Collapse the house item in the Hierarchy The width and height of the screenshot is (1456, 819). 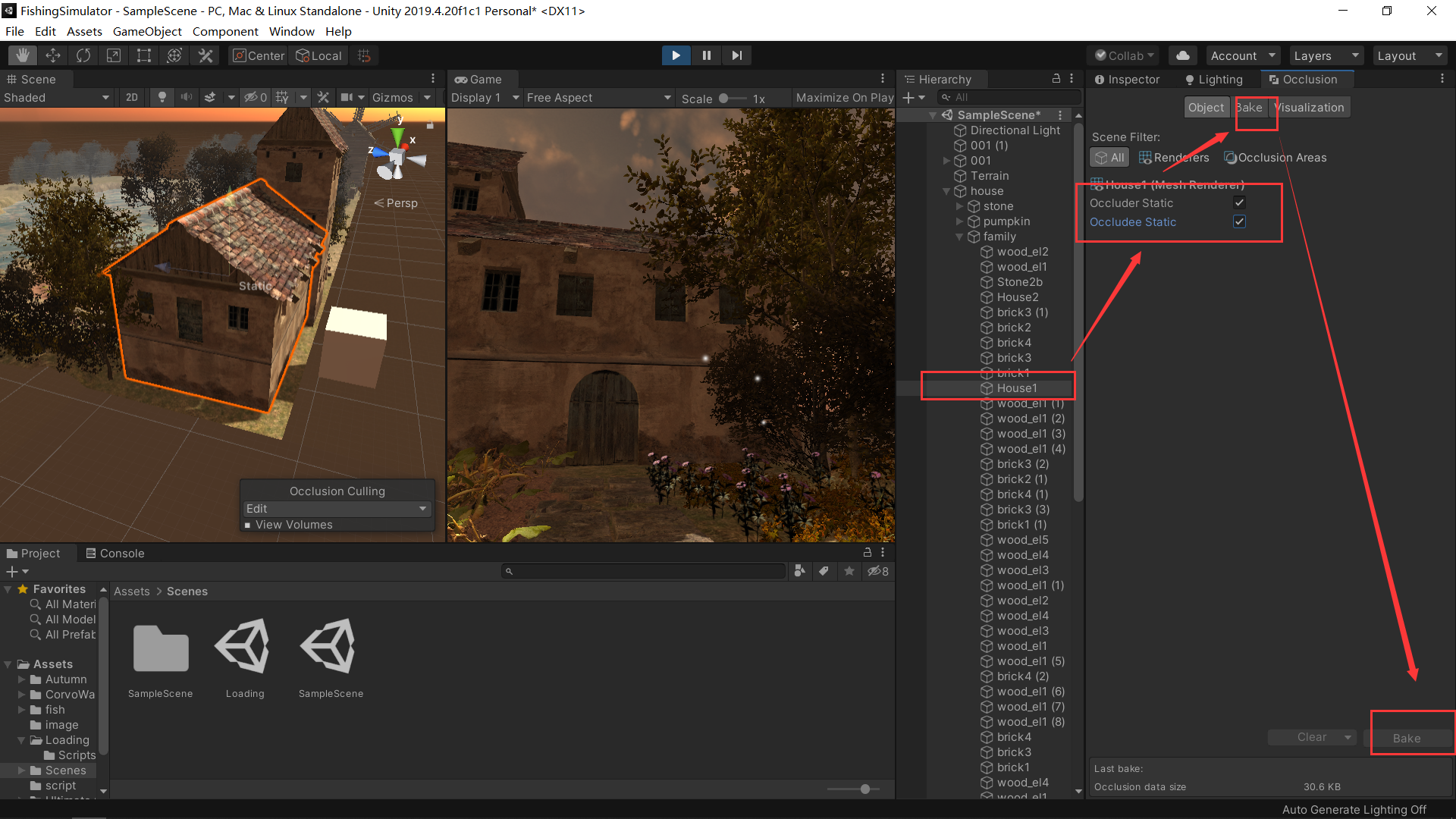(x=946, y=190)
